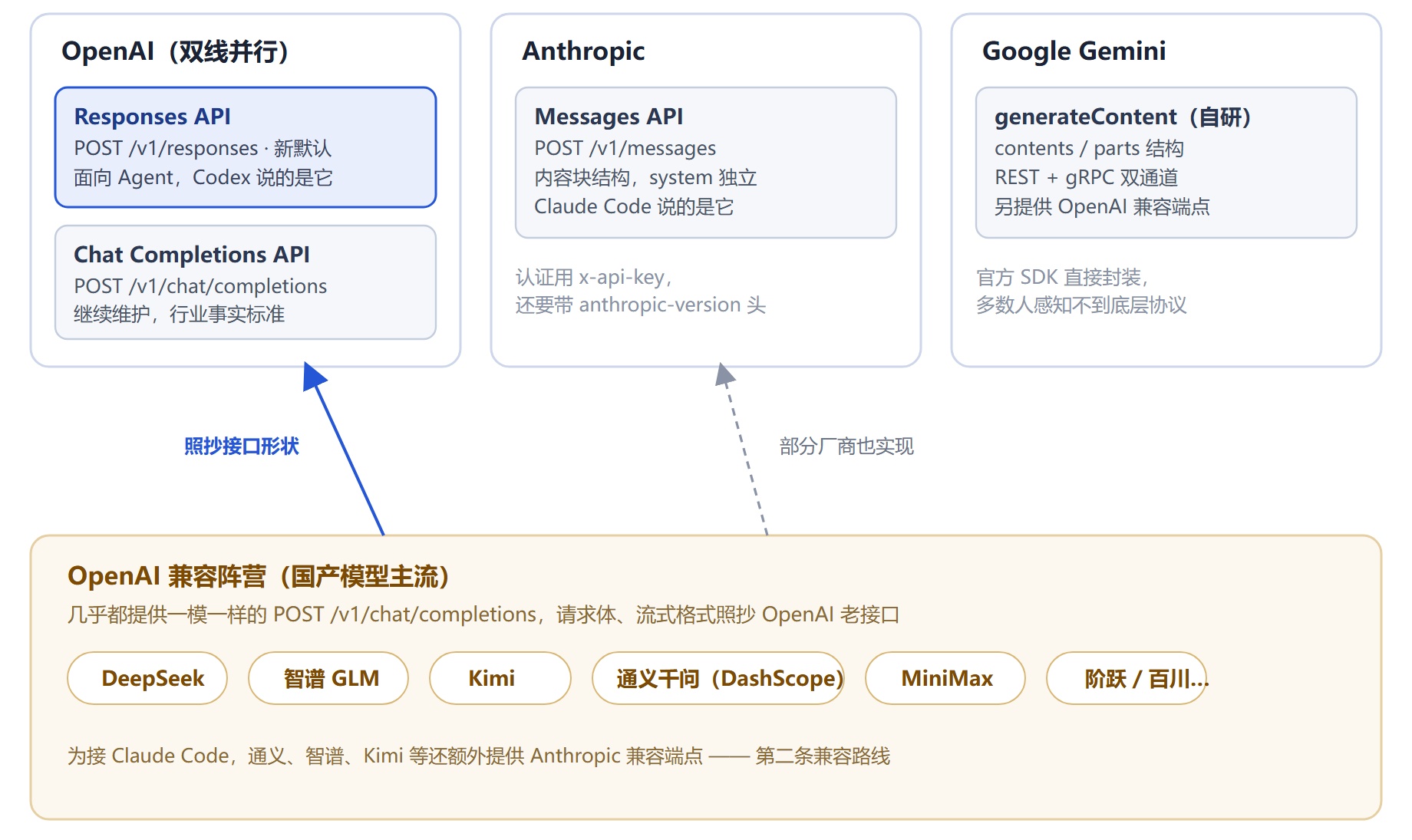Select the 阶跃 / 百川 pill
1412x840 pixels.
[x=1127, y=678]
